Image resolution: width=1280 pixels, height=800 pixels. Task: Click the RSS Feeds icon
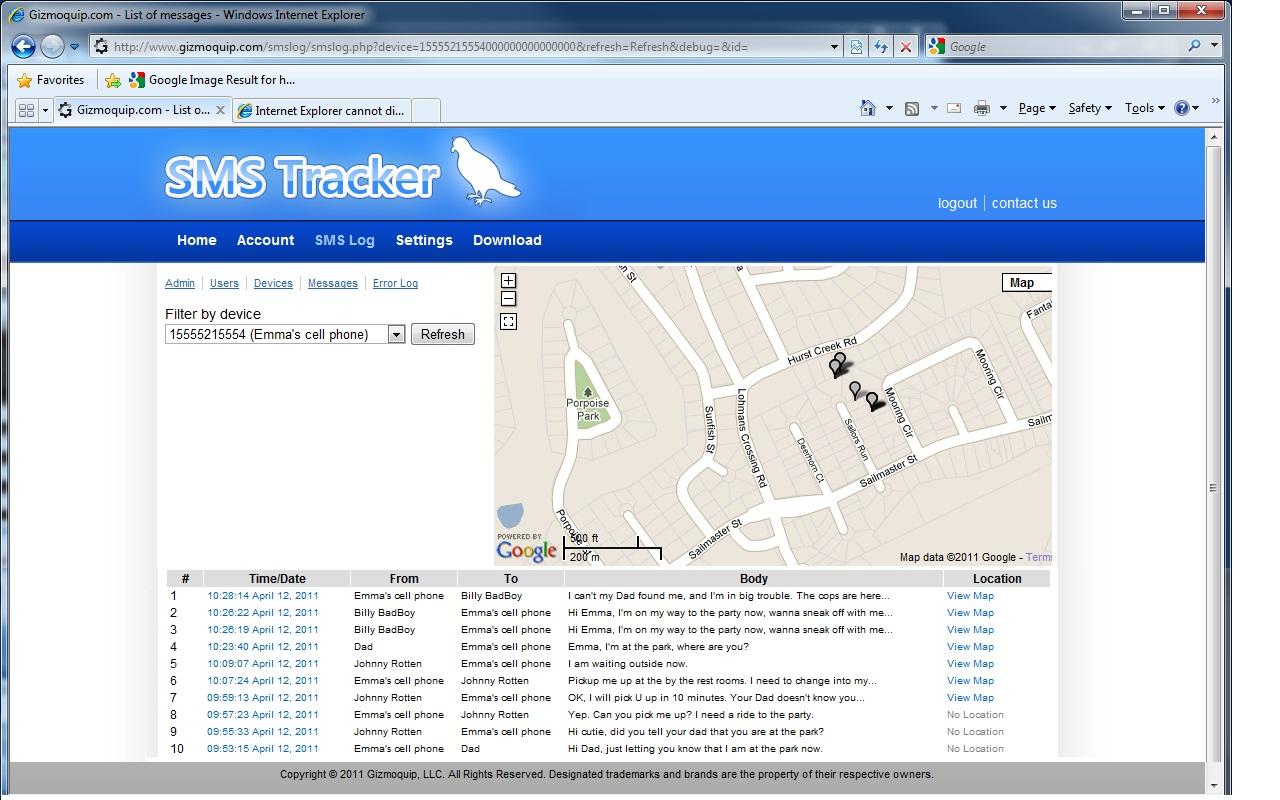(912, 109)
